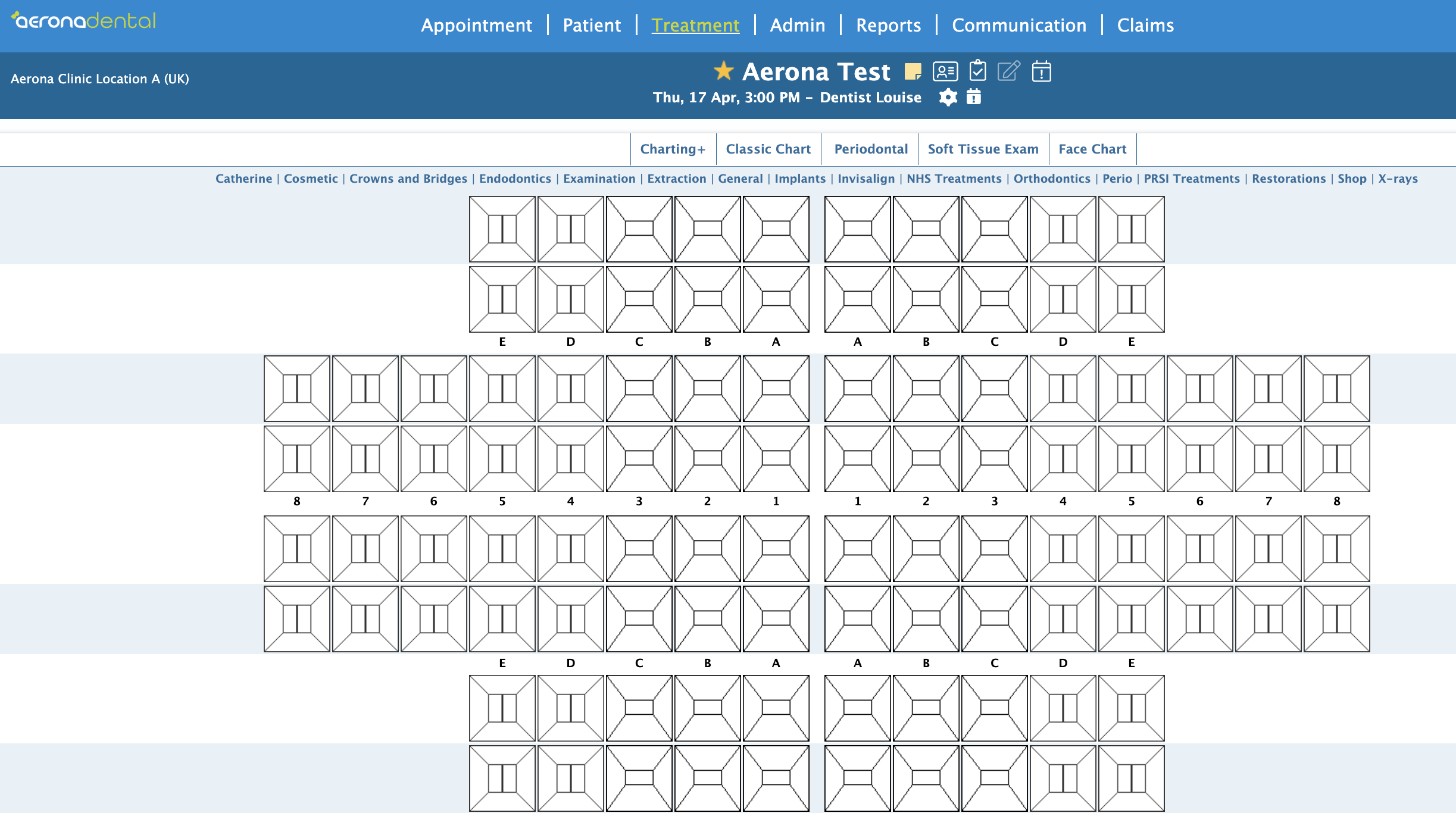
Task: Open the Perio treatment category
Action: [1117, 179]
